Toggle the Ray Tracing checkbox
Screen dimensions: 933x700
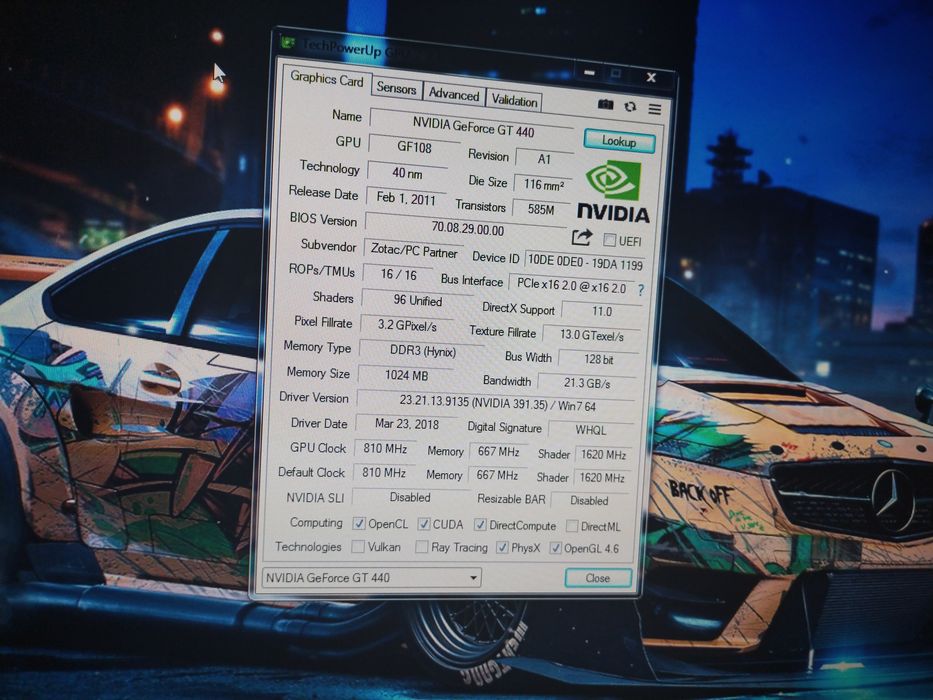coord(421,546)
